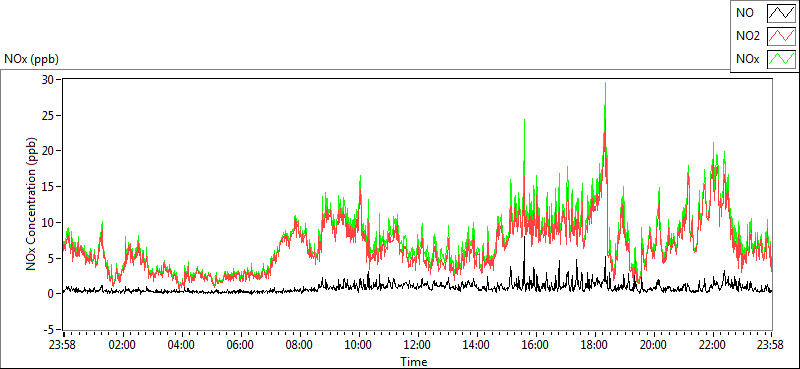Click the NO2 red legend line sample
The width and height of the screenshot is (800, 369).
(781, 36)
